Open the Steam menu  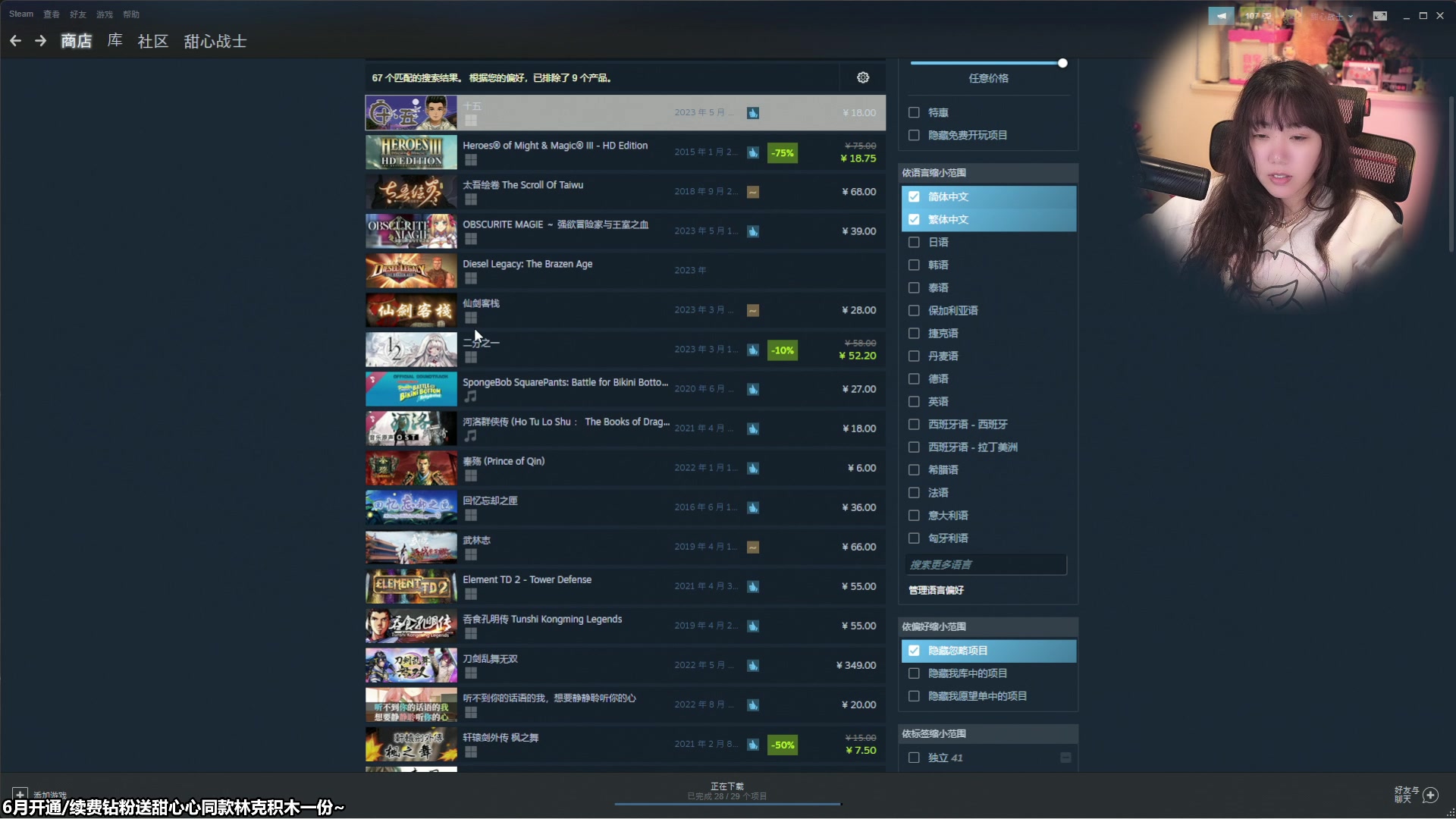click(21, 14)
